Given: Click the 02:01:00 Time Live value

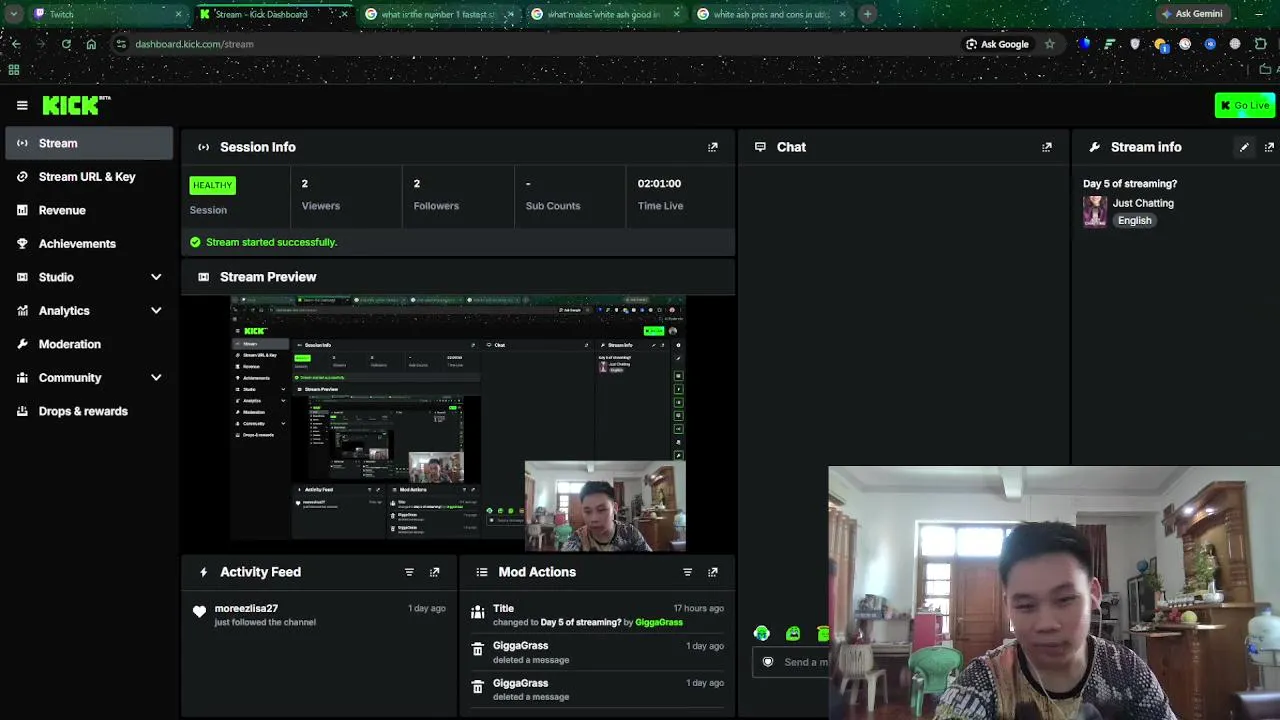Looking at the screenshot, I should 659,183.
